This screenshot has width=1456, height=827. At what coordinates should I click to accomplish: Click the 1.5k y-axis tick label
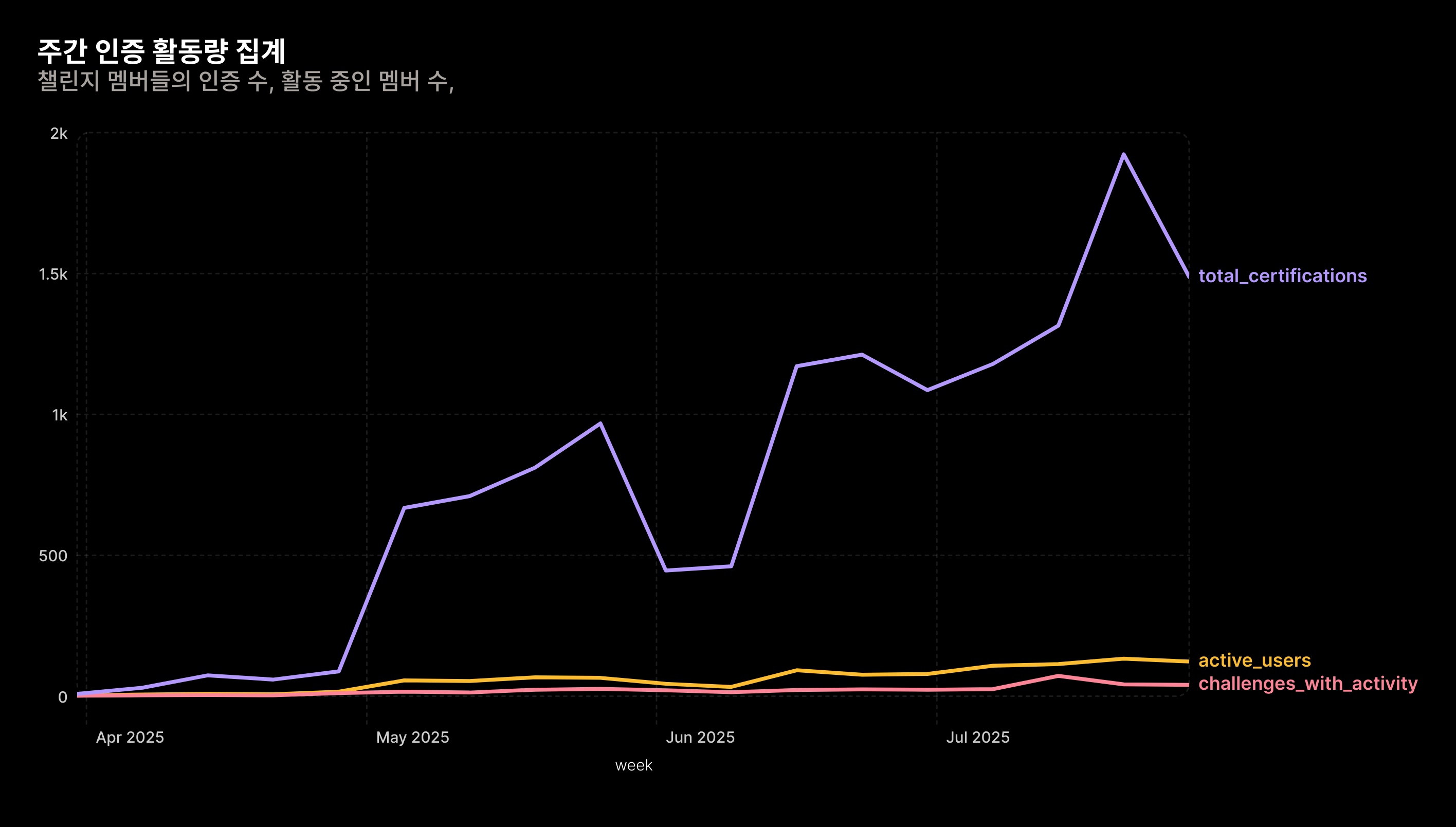(x=53, y=274)
